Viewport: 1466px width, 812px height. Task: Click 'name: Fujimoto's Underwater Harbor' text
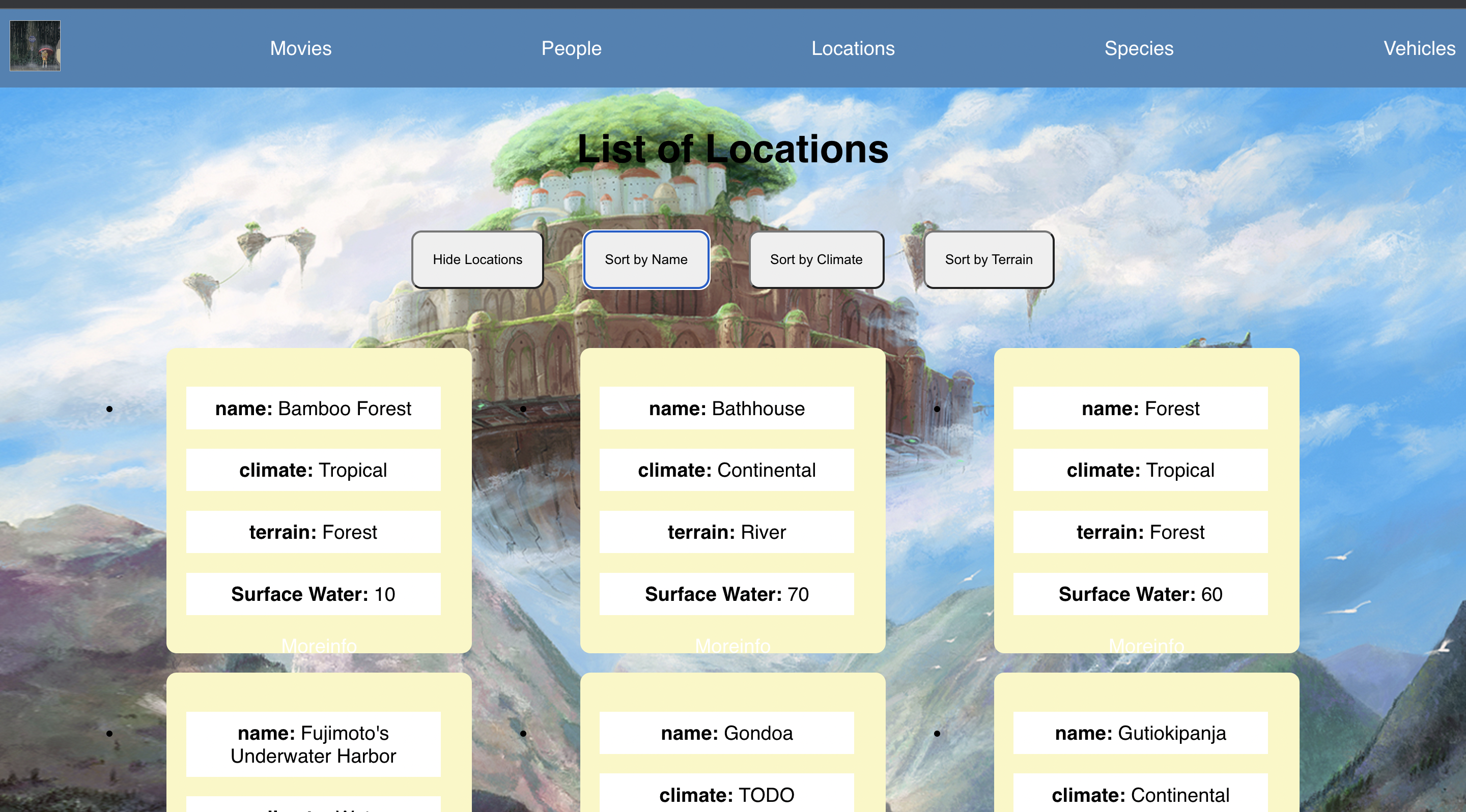pos(313,744)
